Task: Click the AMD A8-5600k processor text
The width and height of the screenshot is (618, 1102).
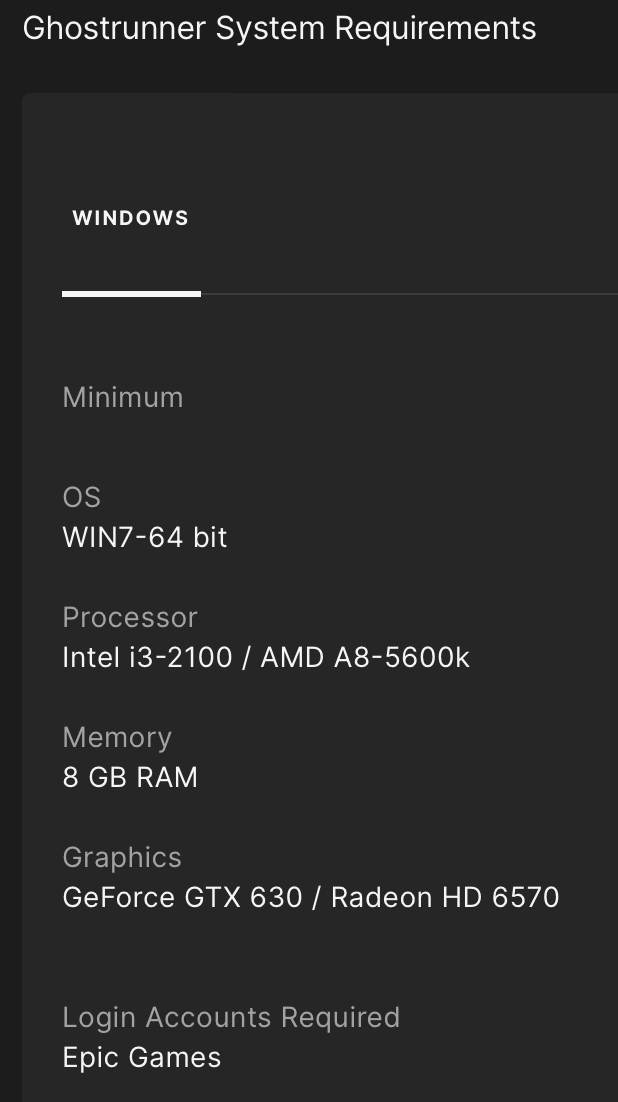Action: coord(365,657)
